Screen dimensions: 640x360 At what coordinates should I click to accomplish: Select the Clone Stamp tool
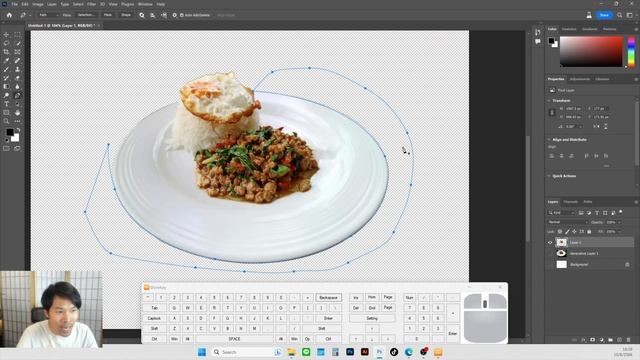coord(18,69)
